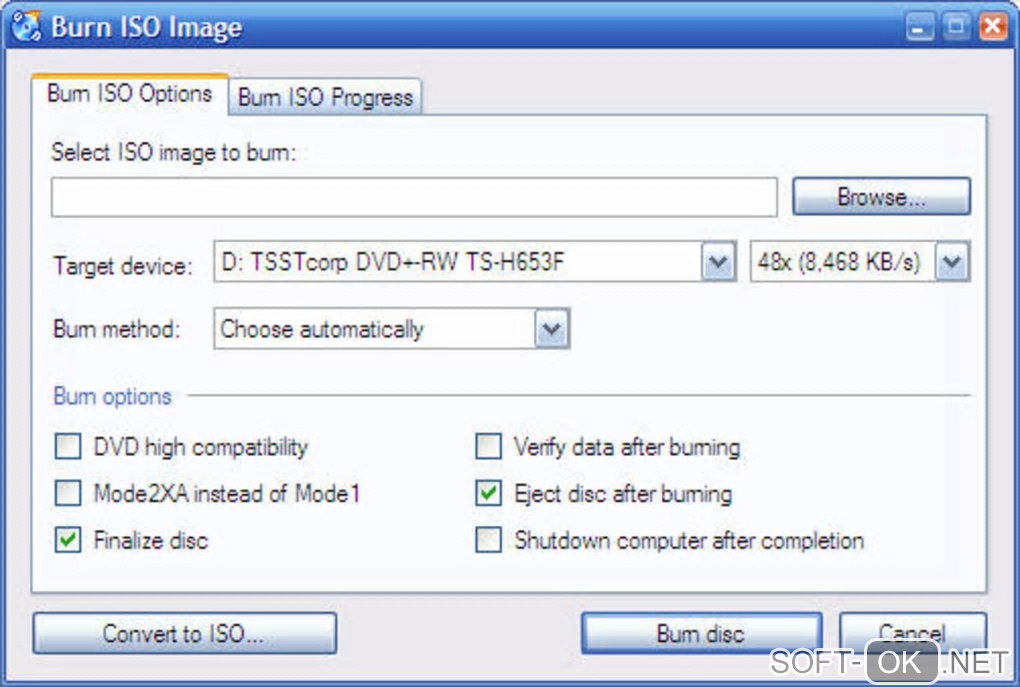Select the Burn ISO Options tab

[x=130, y=94]
